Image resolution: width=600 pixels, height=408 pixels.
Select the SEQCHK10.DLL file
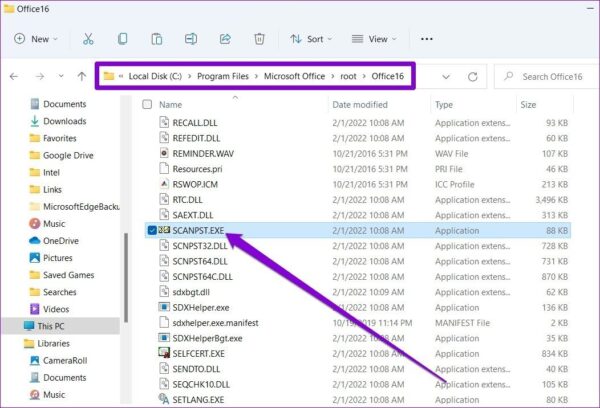tap(201, 384)
